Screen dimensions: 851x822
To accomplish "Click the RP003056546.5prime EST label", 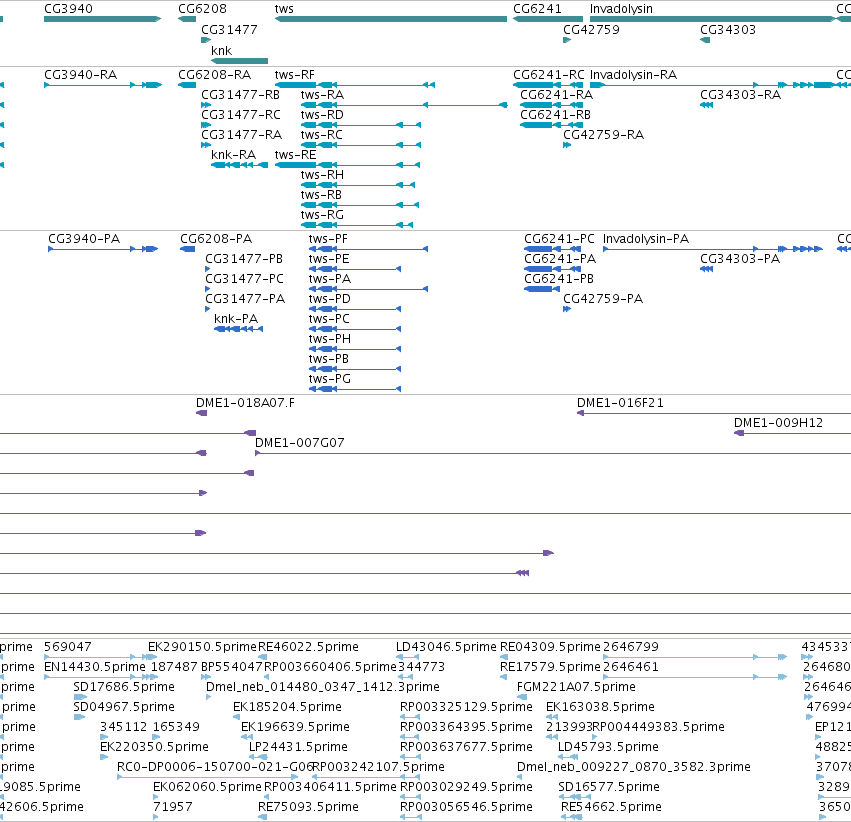I will pos(466,807).
